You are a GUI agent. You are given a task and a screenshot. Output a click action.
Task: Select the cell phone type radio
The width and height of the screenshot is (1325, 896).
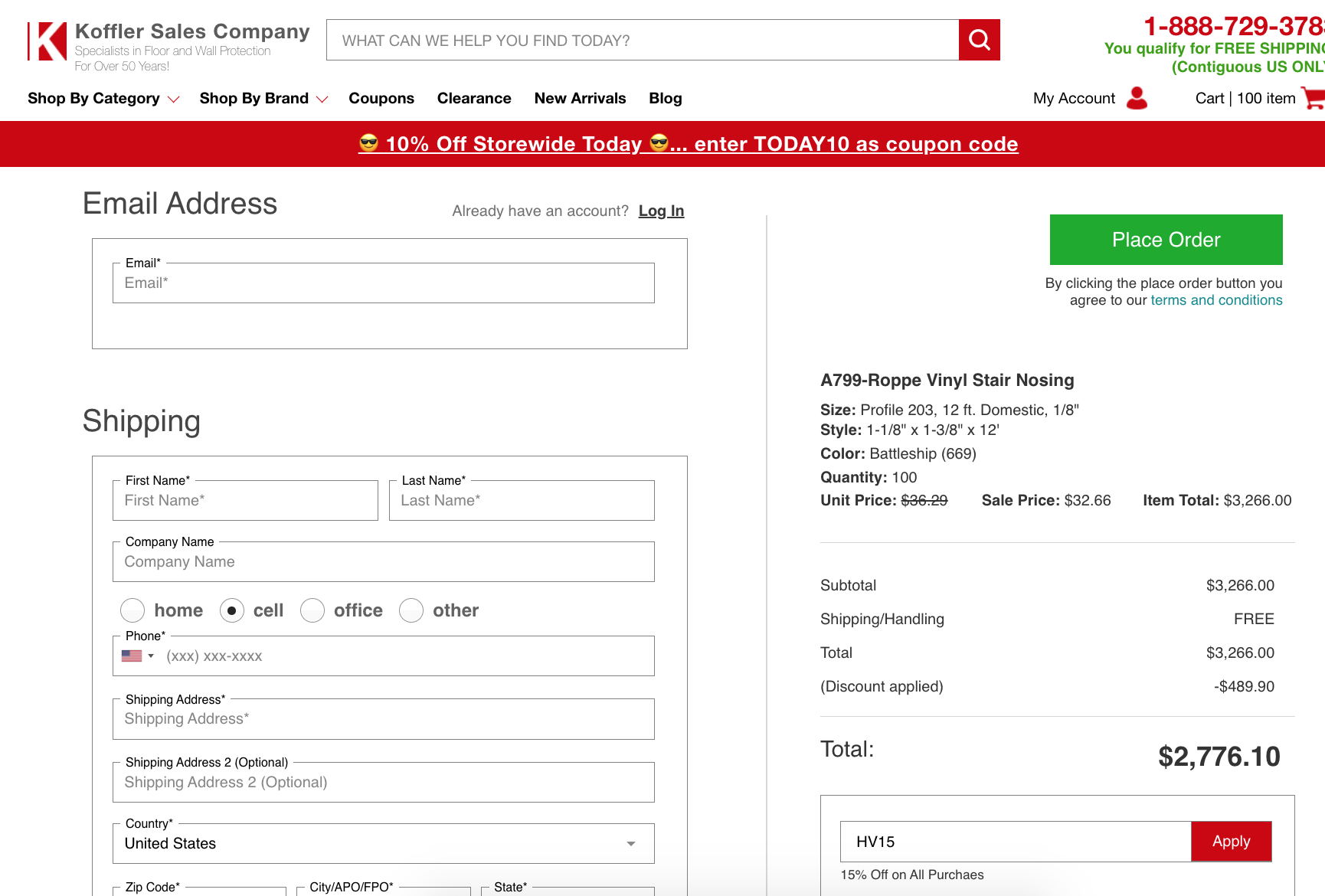[232, 610]
